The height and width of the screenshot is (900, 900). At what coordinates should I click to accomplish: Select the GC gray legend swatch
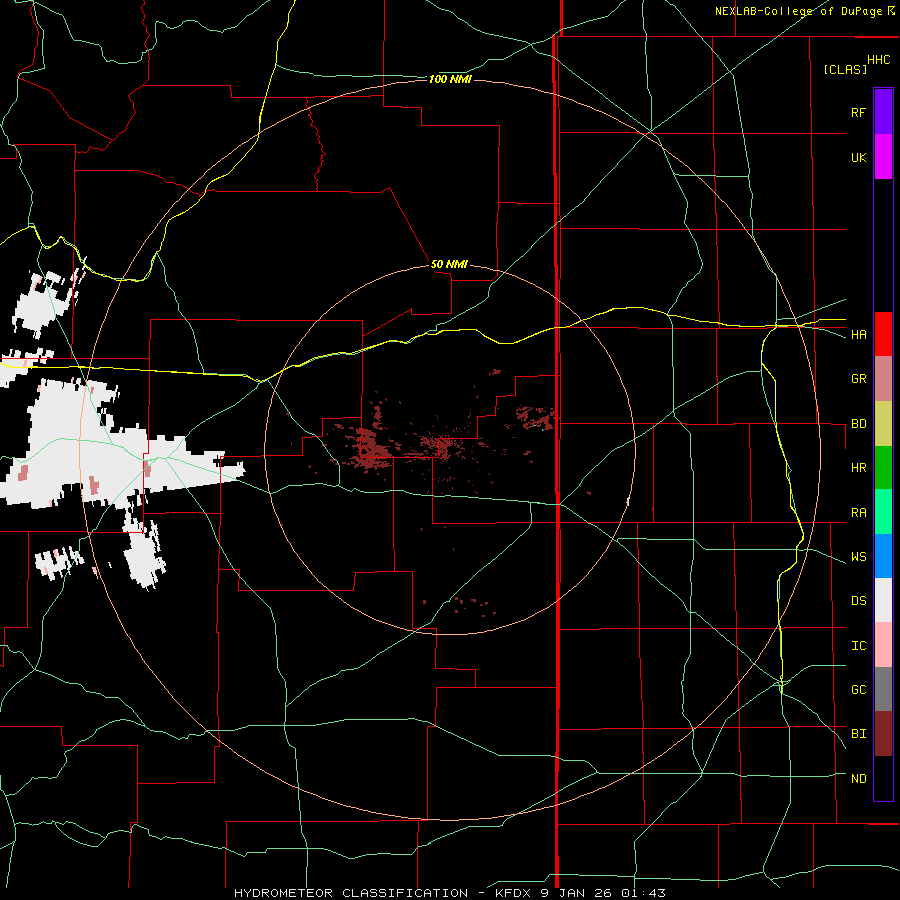[883, 689]
